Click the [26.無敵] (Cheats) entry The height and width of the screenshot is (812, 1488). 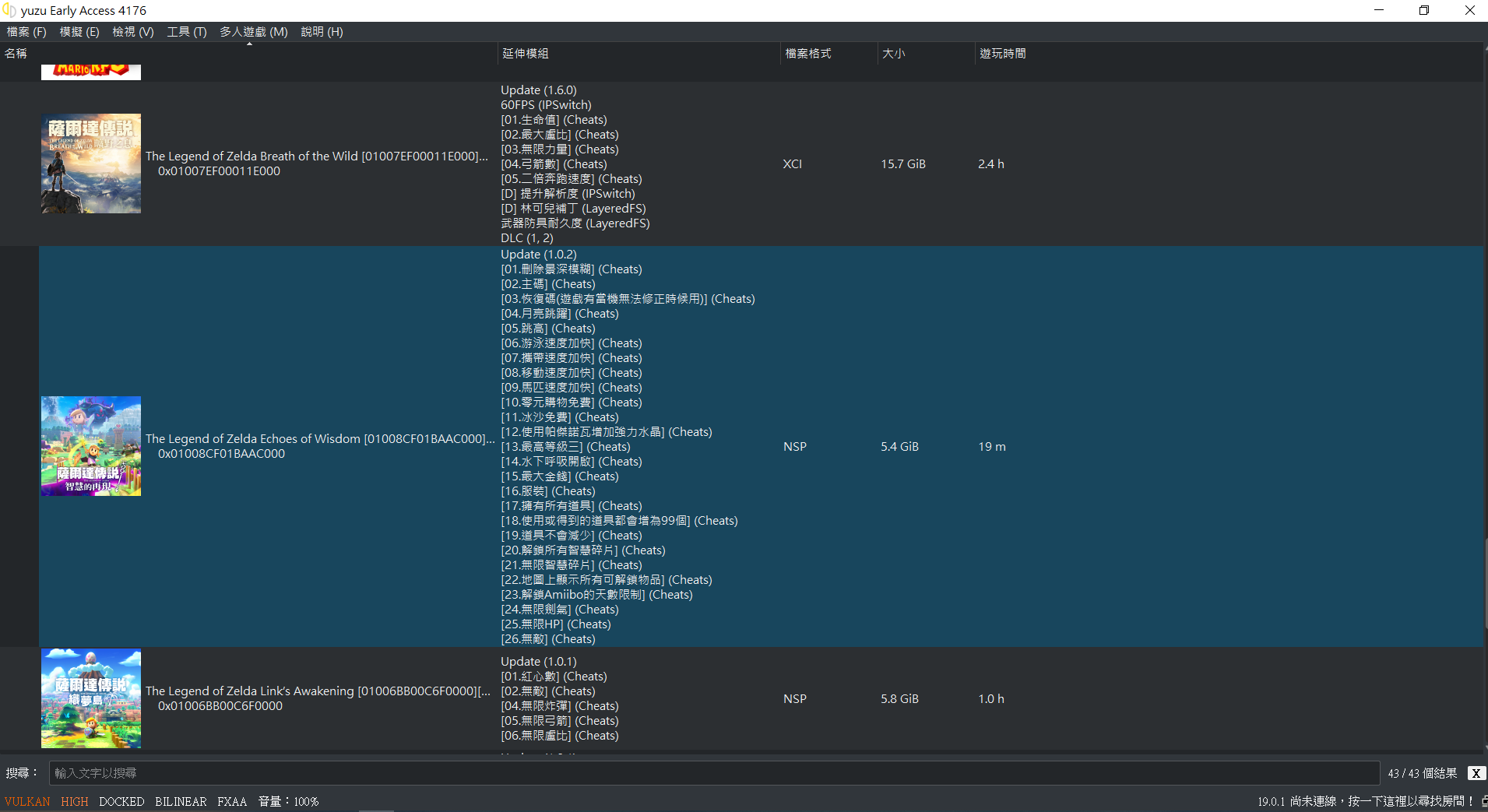pyautogui.click(x=548, y=639)
